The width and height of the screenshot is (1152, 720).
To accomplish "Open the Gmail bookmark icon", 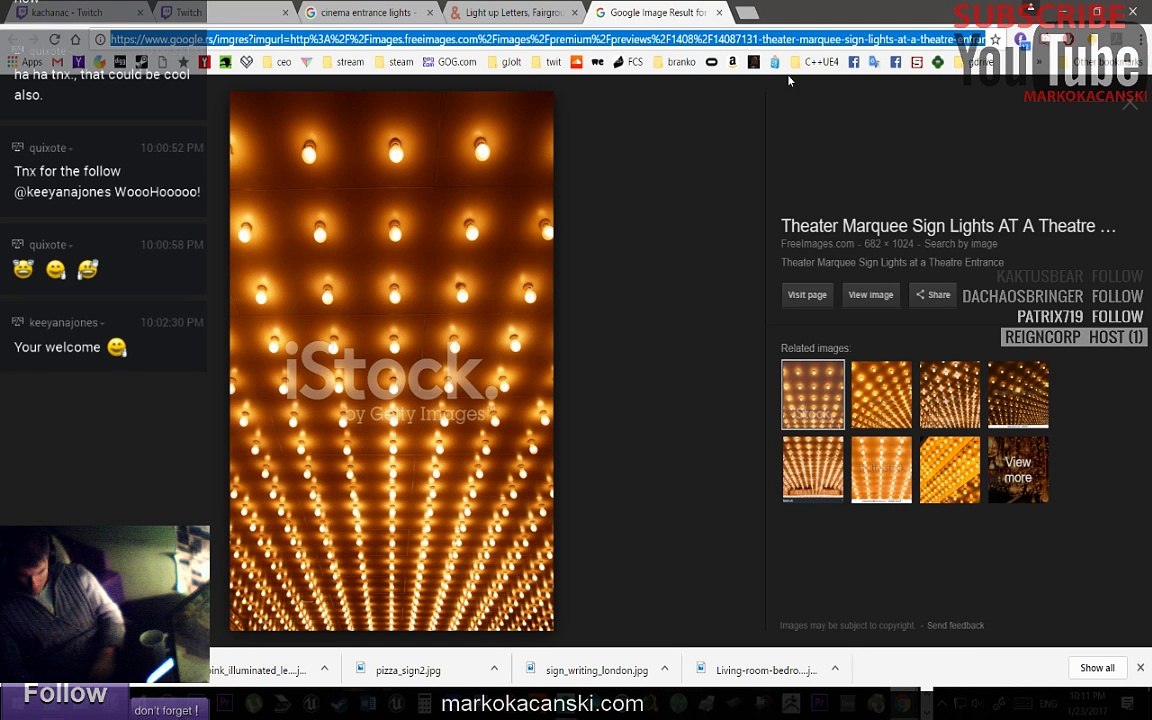I will 57,62.
